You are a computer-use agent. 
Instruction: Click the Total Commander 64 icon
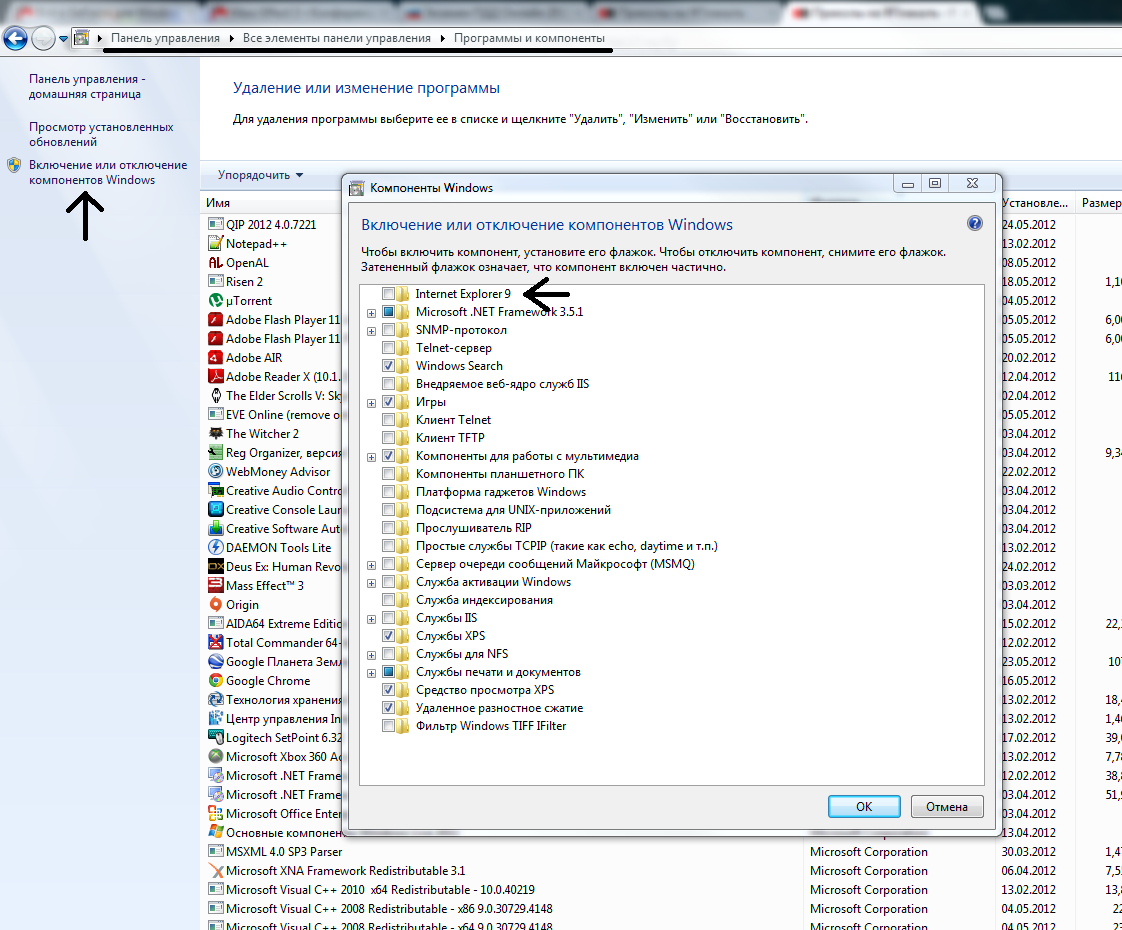(x=215, y=642)
